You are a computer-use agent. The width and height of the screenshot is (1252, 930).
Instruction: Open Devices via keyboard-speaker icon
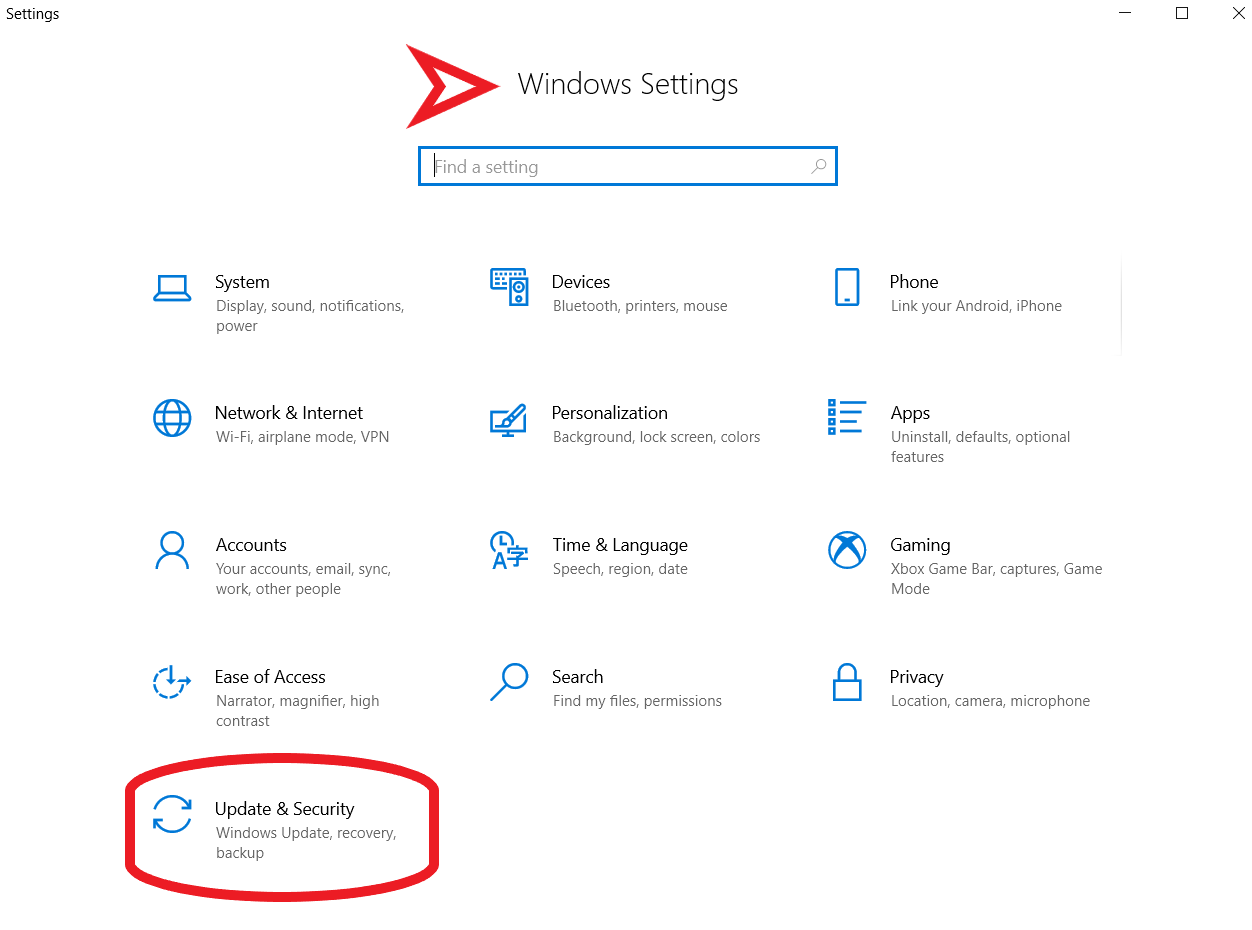coord(509,287)
